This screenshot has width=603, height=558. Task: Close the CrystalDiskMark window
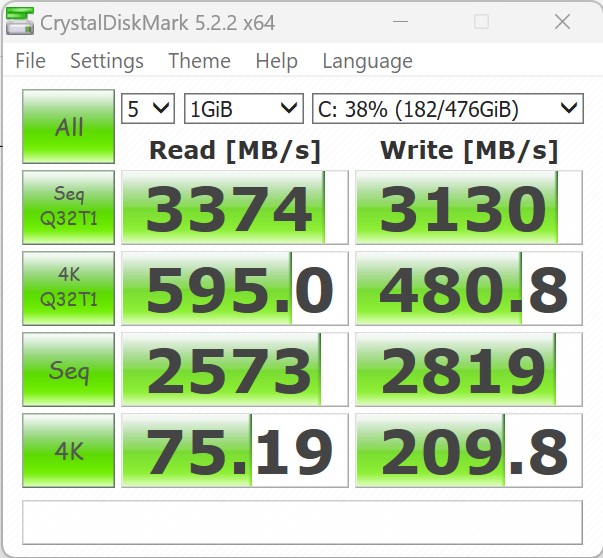click(562, 22)
